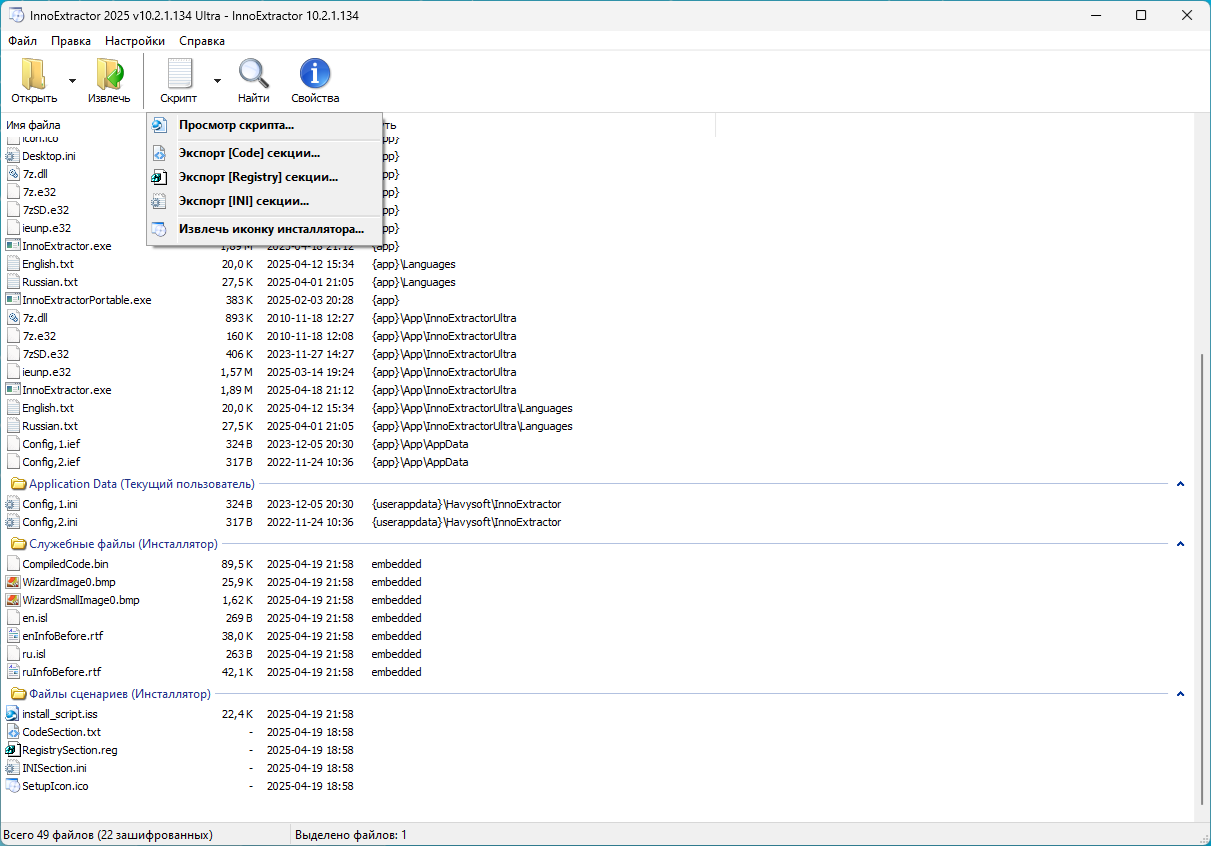The height and width of the screenshot is (846, 1211).
Task: Click the Config,1.ini gear icon
Action: coord(13,504)
